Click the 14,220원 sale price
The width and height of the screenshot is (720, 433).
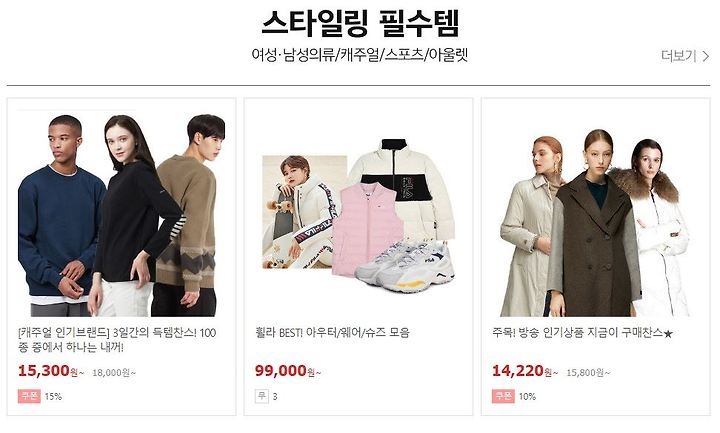pyautogui.click(x=525, y=371)
